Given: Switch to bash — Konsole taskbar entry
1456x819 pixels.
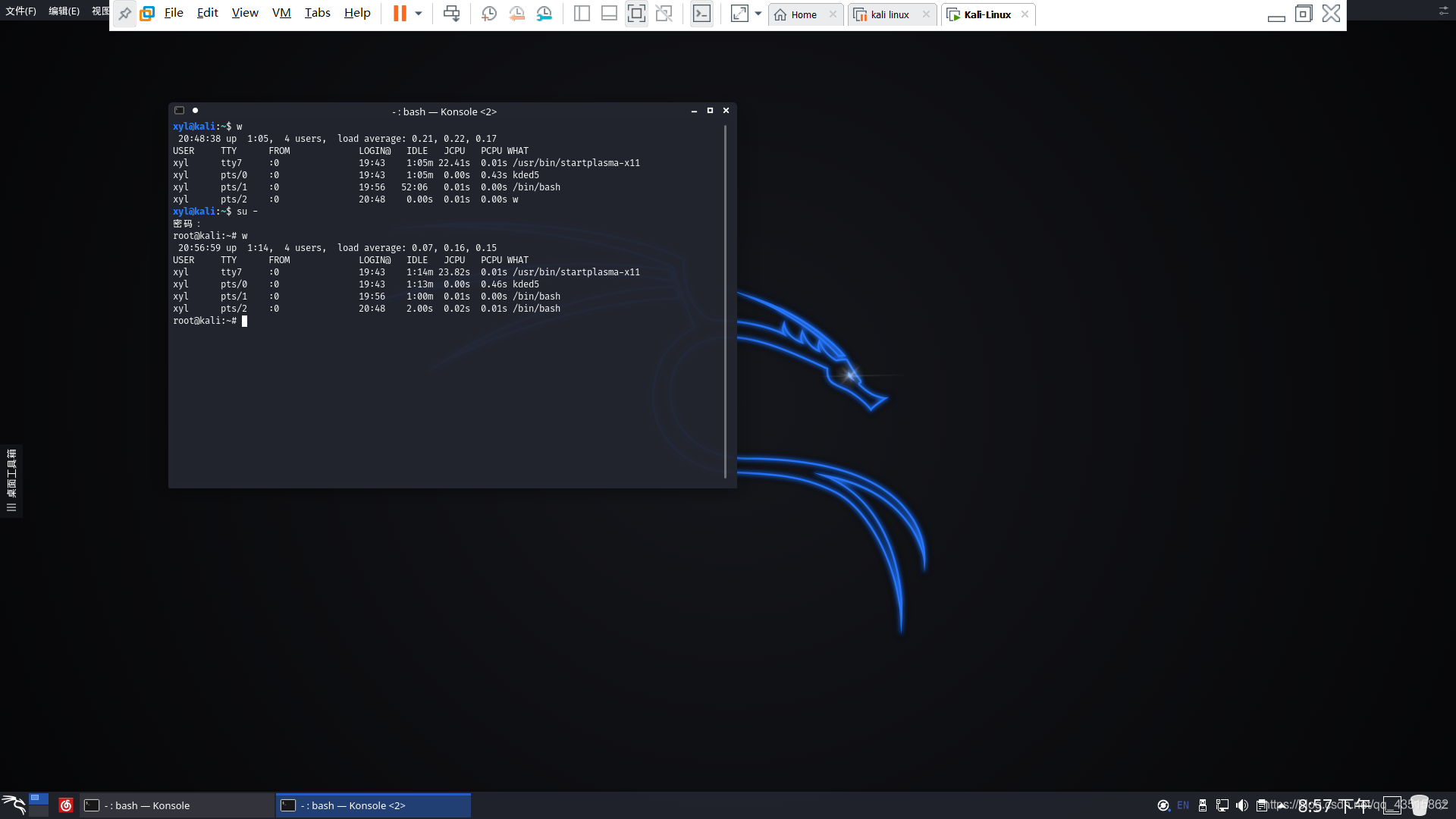Looking at the screenshot, I should pos(177,805).
